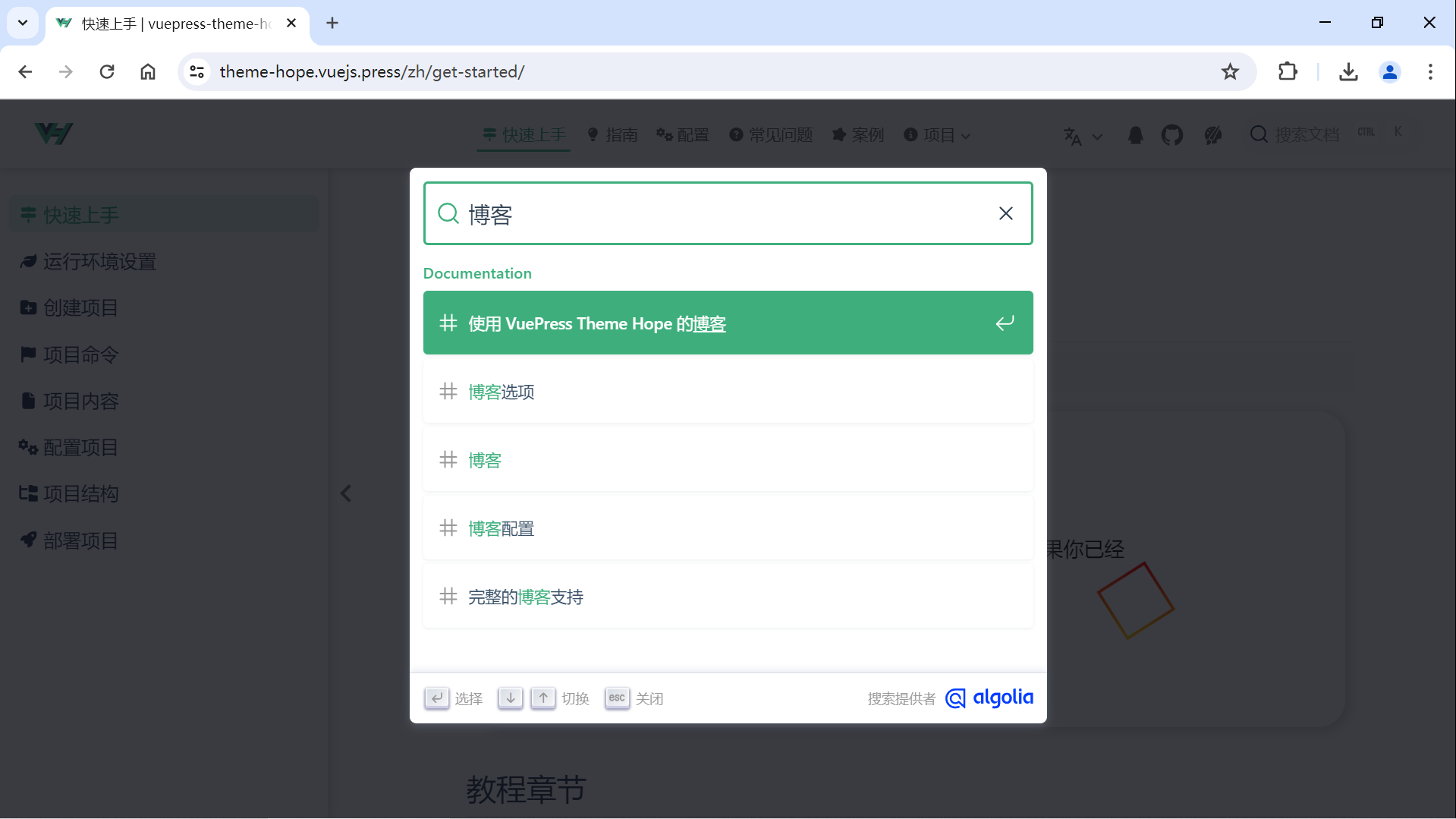Open the 常见问题 navbar item
Screen dimensions: 1456x819
tap(771, 135)
